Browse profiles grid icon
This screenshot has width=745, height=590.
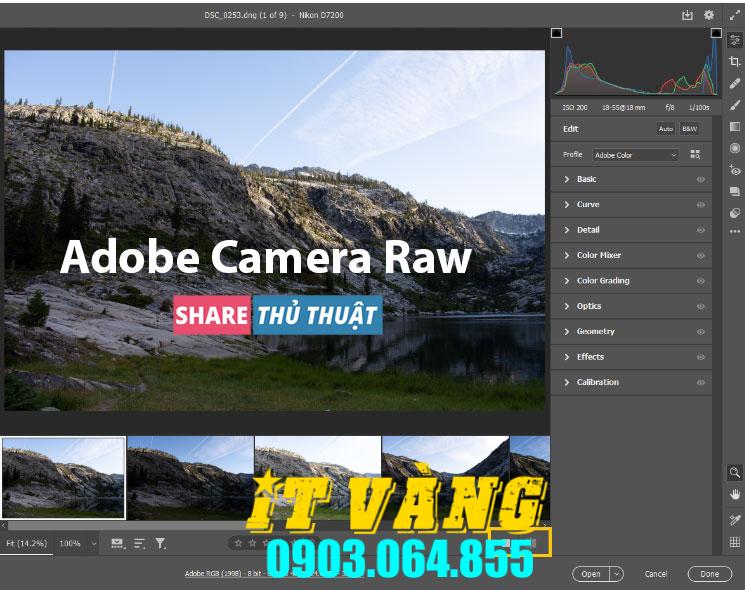[695, 154]
